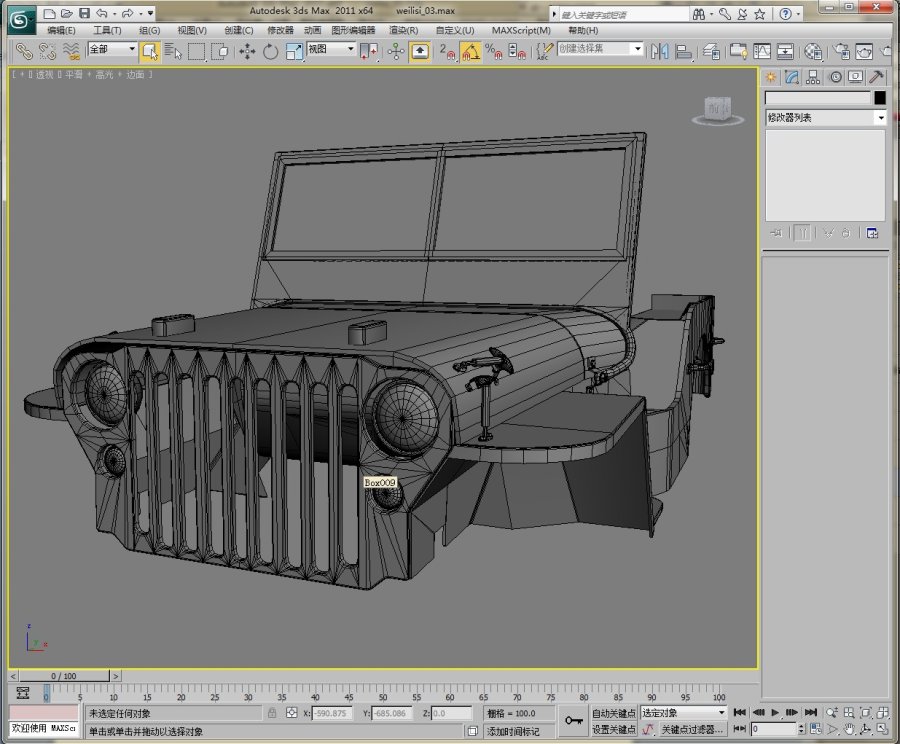Toggle the Percent Snap button
This screenshot has height=744, width=900.
point(494,52)
